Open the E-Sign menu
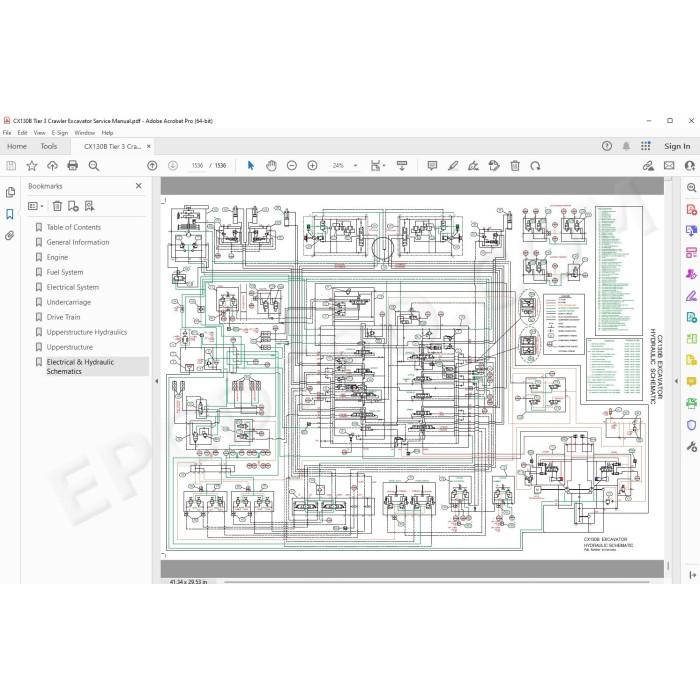 60,133
